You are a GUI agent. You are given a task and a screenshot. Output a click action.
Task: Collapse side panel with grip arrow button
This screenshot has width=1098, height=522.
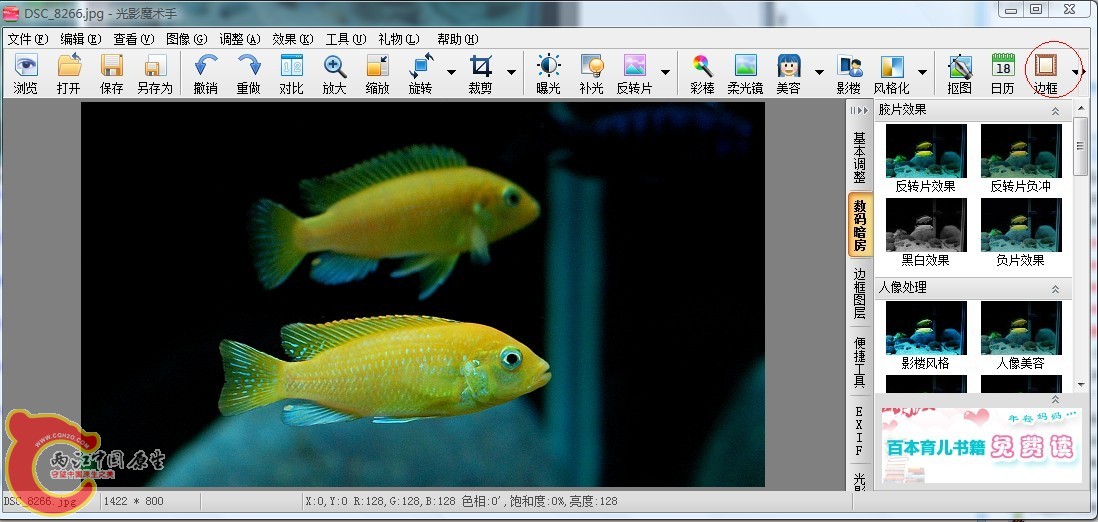[859, 111]
